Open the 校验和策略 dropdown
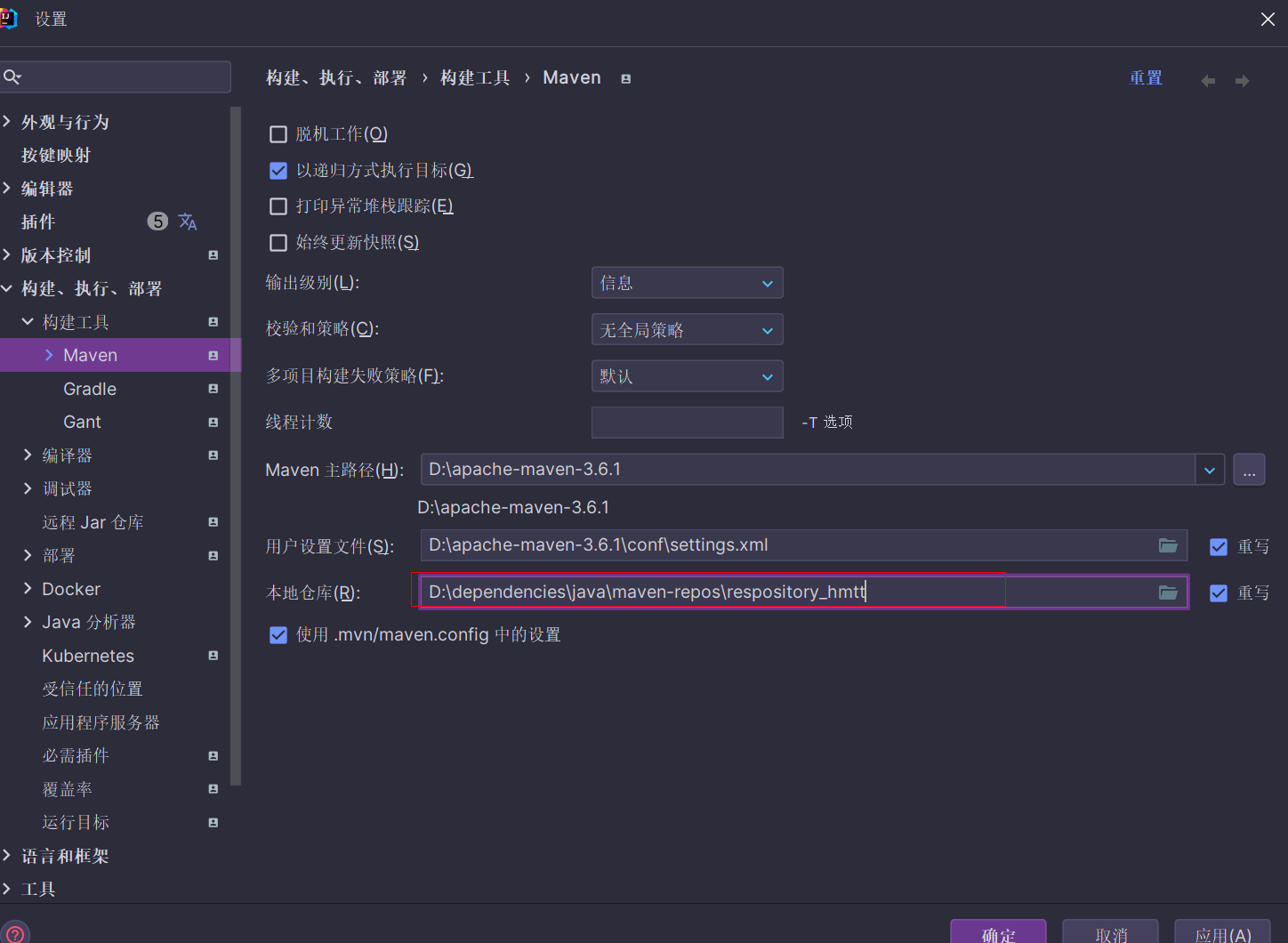The image size is (1288, 943). [688, 330]
